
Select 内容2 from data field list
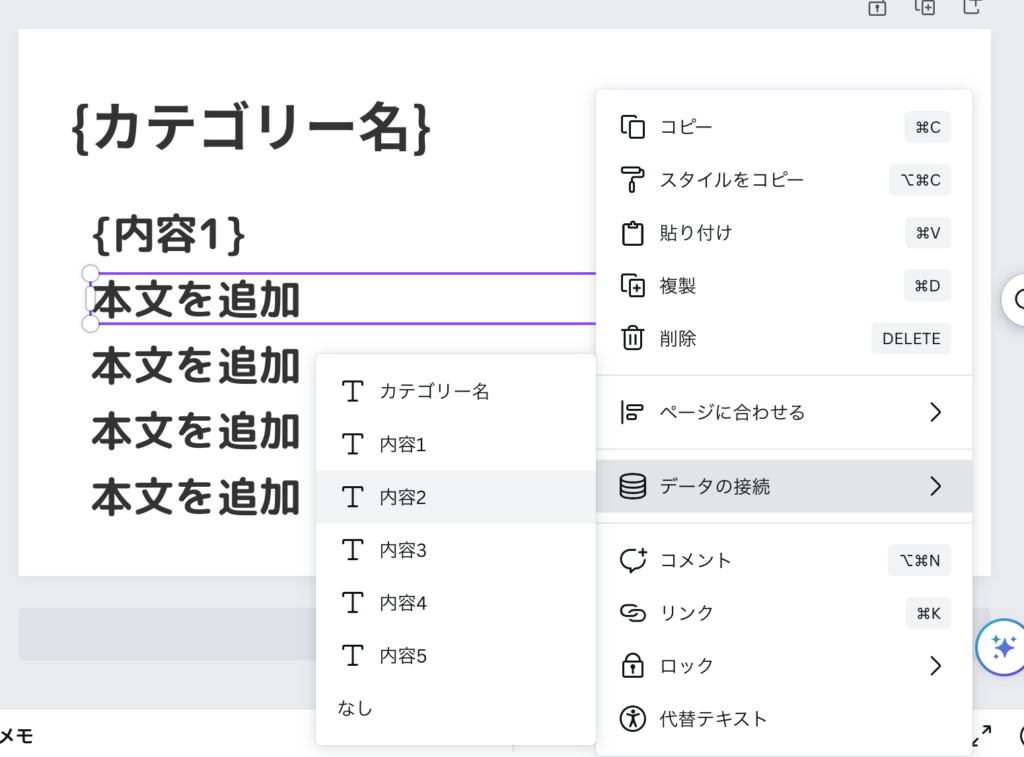(x=403, y=497)
